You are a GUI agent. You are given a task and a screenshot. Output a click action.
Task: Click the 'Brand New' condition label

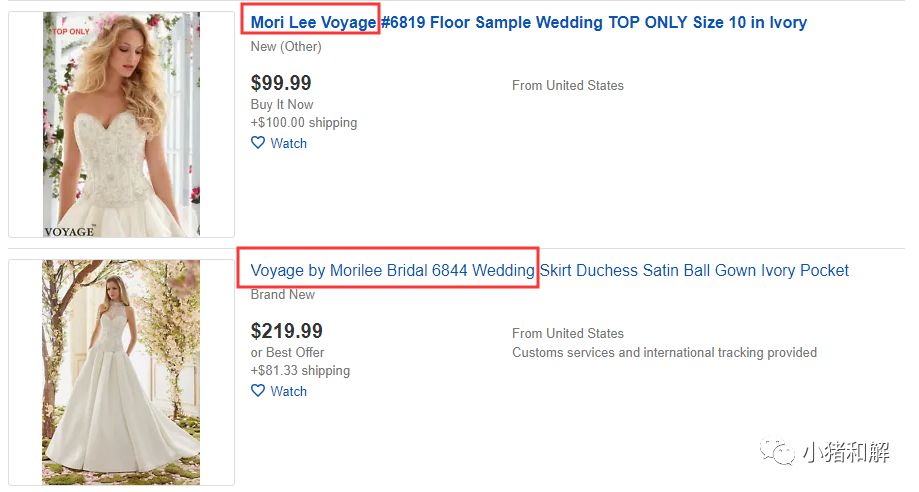[x=283, y=294]
